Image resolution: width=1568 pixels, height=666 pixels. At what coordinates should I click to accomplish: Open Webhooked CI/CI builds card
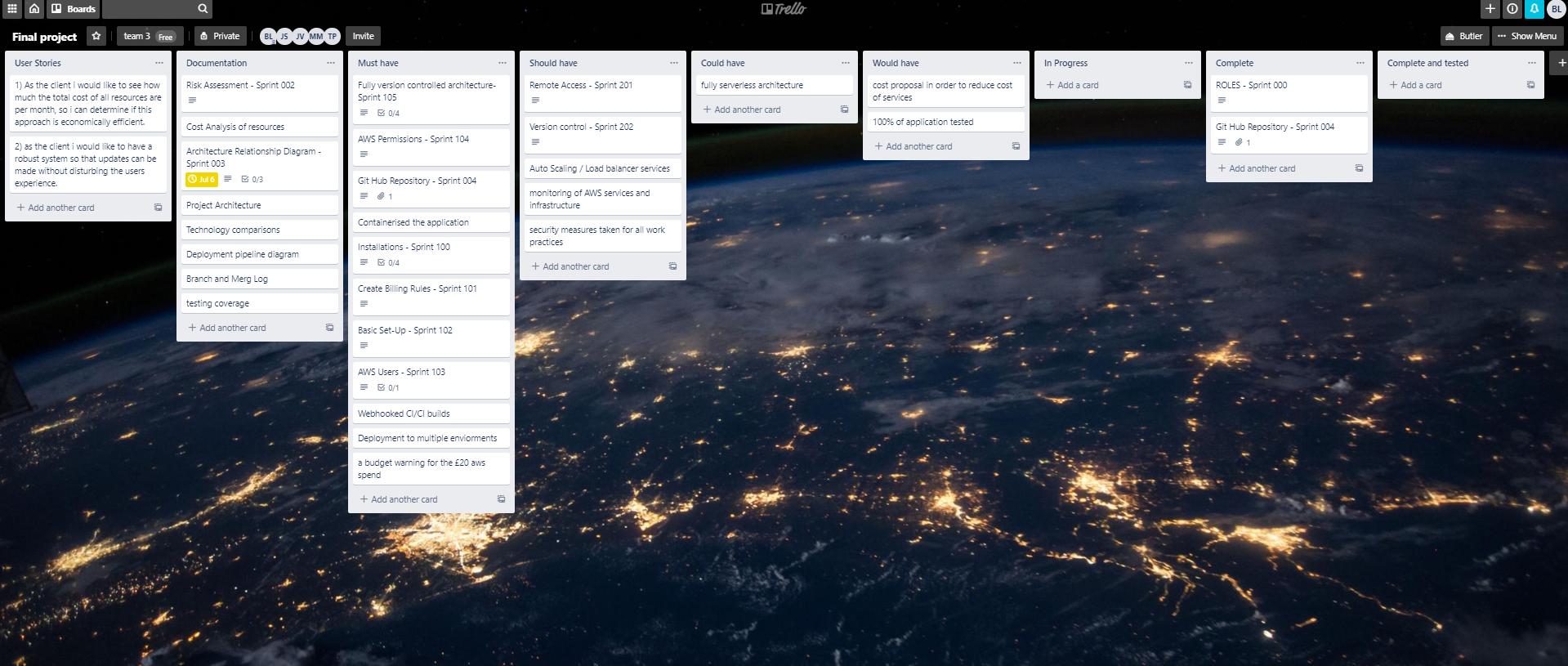point(431,413)
